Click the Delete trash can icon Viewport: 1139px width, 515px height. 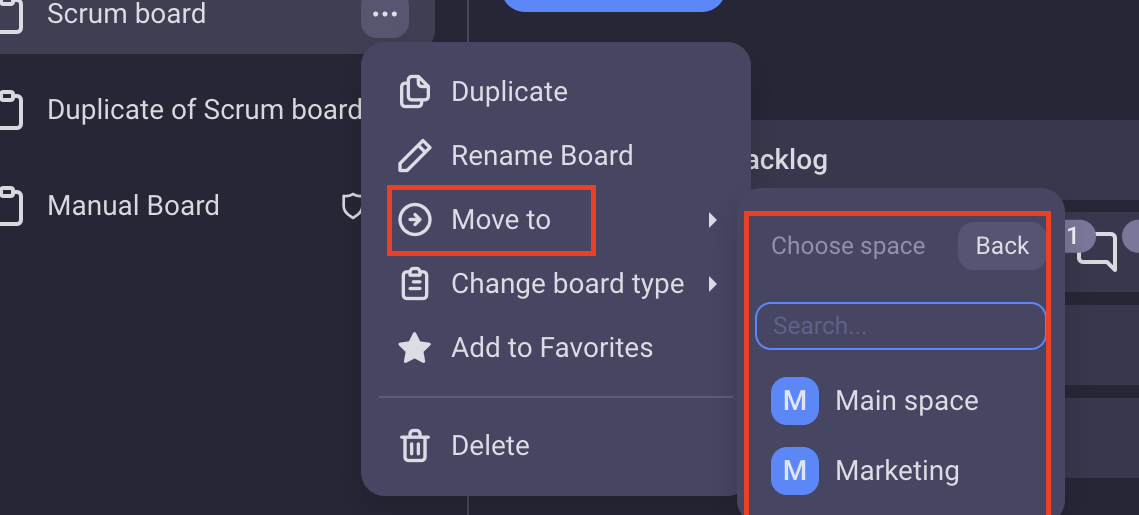coord(415,445)
